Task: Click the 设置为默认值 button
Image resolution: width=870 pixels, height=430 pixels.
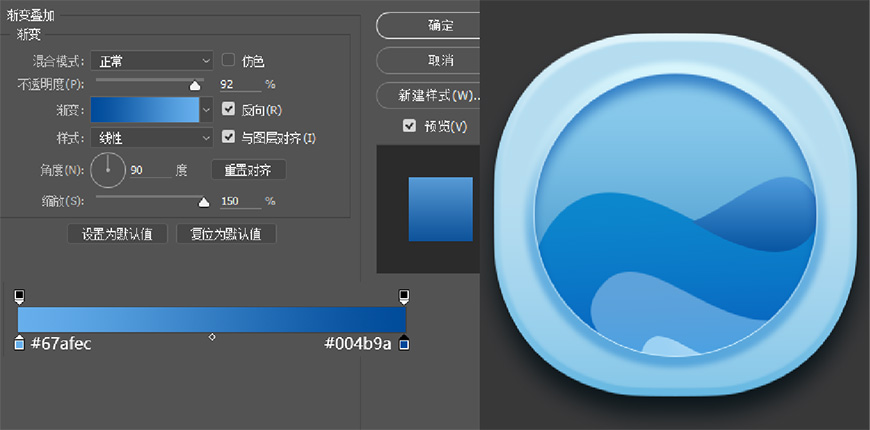Action: click(x=117, y=234)
